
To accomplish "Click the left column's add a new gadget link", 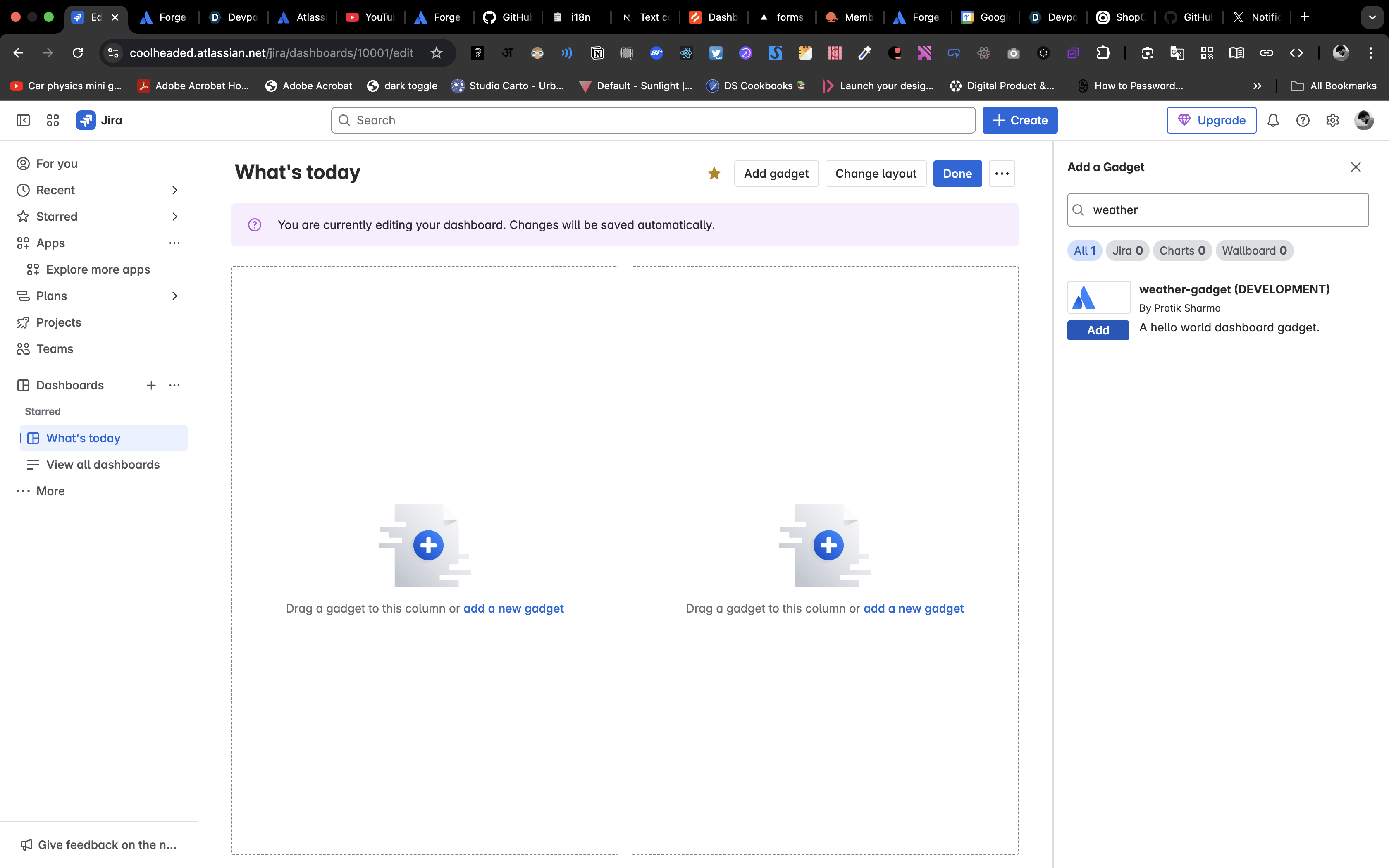I will click(513, 608).
